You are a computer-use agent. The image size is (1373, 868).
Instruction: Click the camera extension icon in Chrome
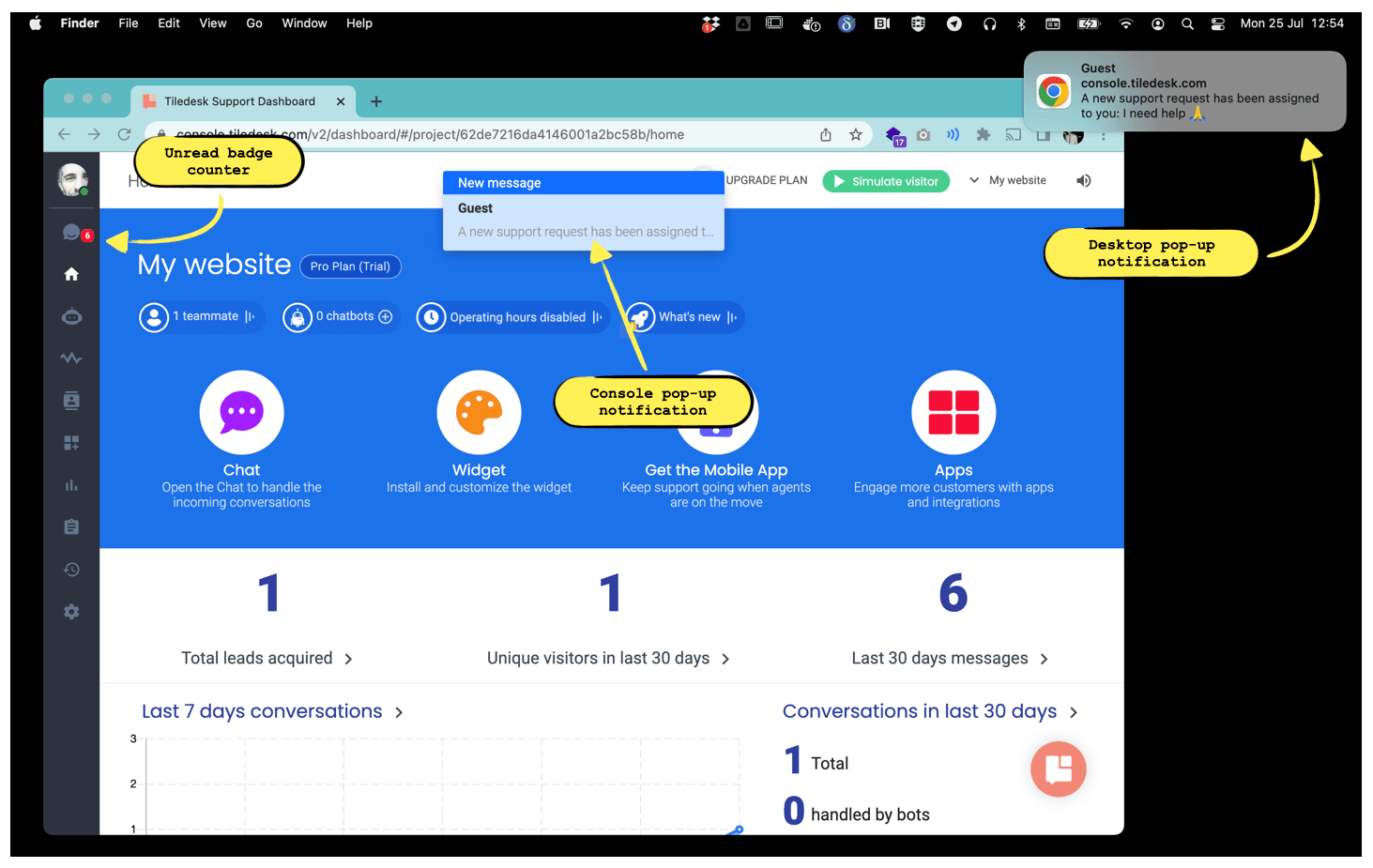point(923,135)
